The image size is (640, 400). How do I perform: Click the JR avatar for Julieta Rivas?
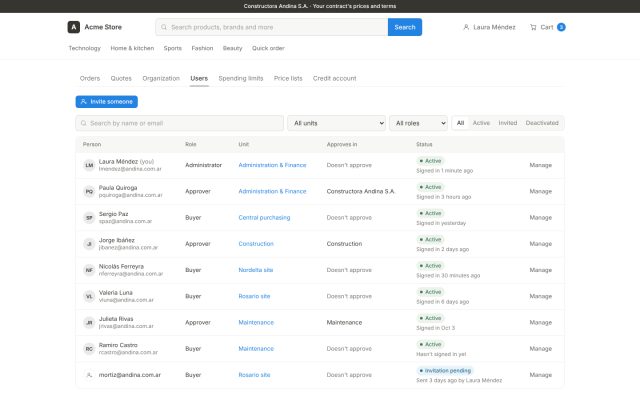tap(89, 322)
